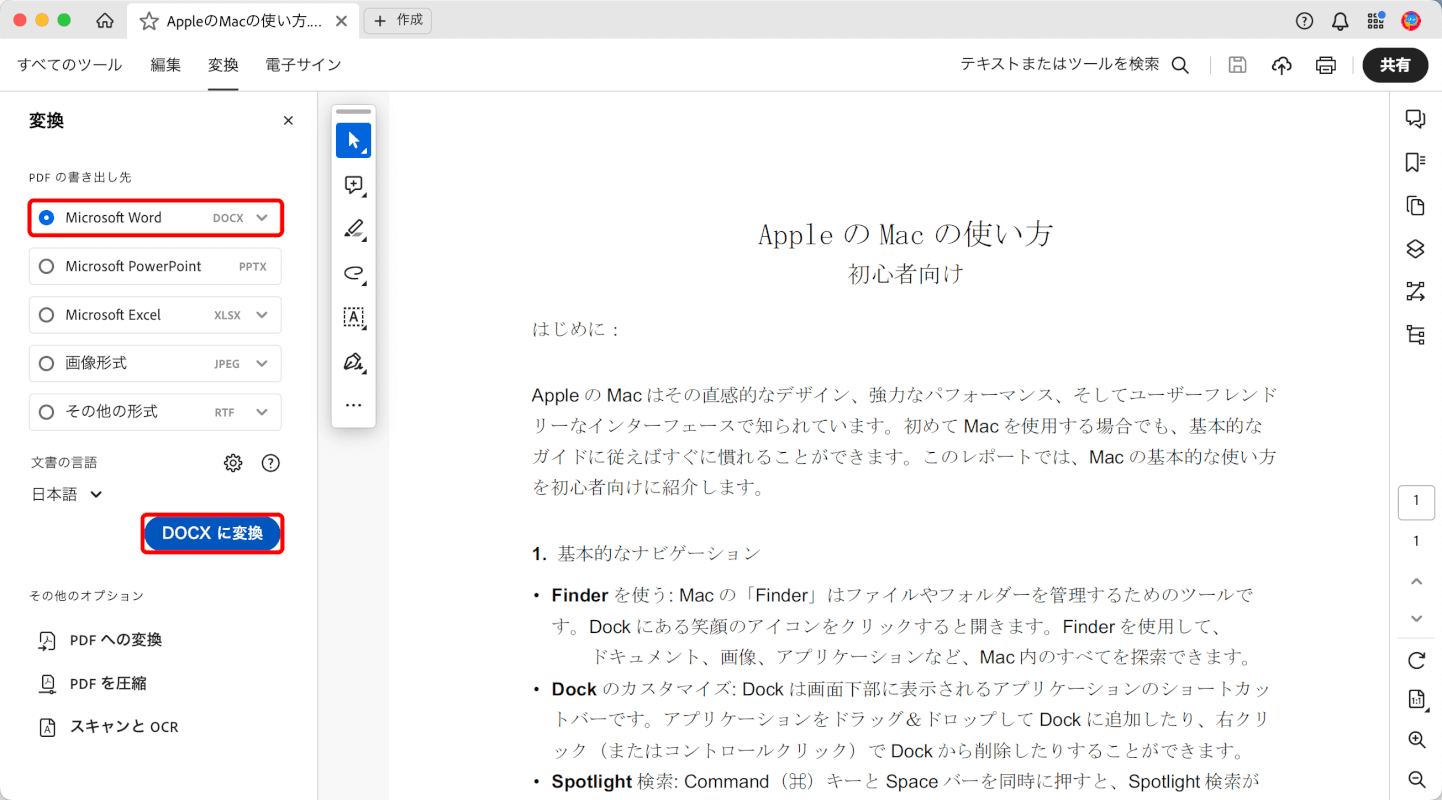Open more tools ellipsis in quick toolbar
This screenshot has width=1442, height=800.
(x=353, y=405)
